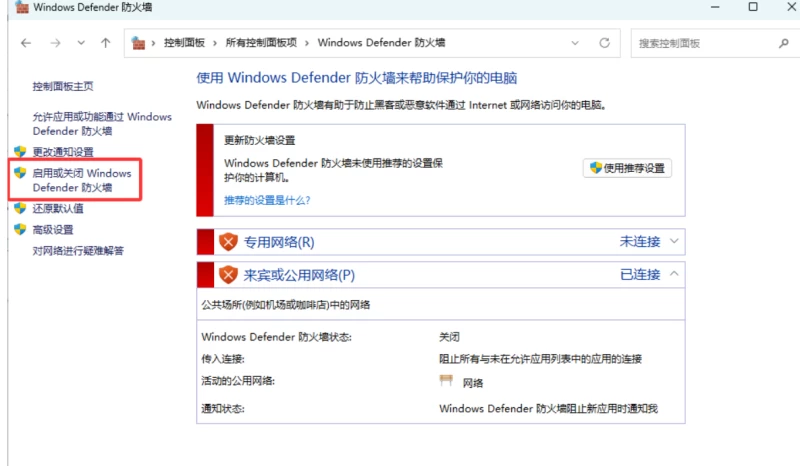The width and height of the screenshot is (800, 466).
Task: Click the firewall icon in address bar
Action: point(140,43)
